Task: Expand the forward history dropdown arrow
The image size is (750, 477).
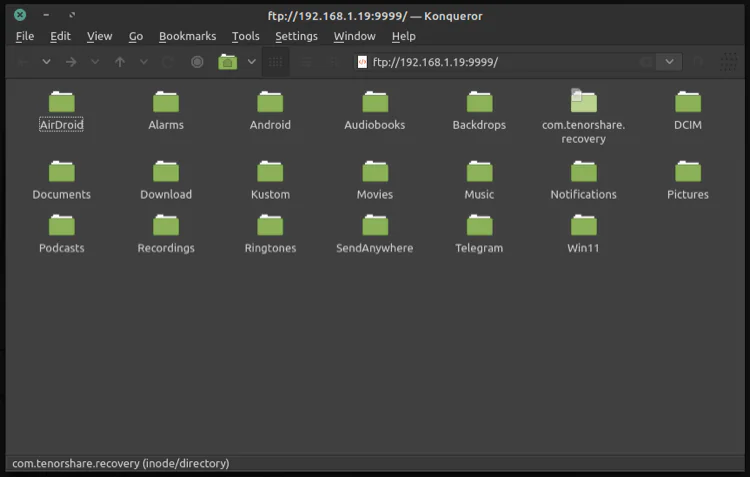Action: [95, 62]
